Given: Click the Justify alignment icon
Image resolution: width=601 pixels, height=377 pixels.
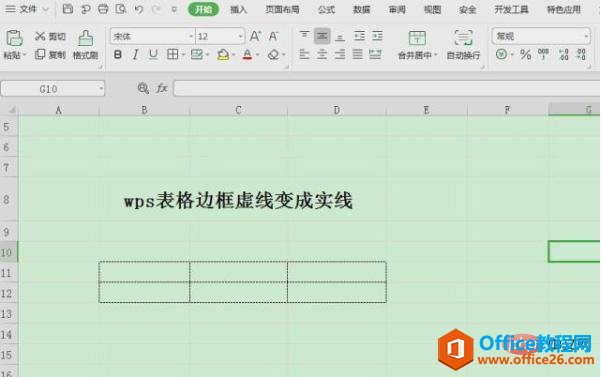Looking at the screenshot, I should click(x=357, y=54).
